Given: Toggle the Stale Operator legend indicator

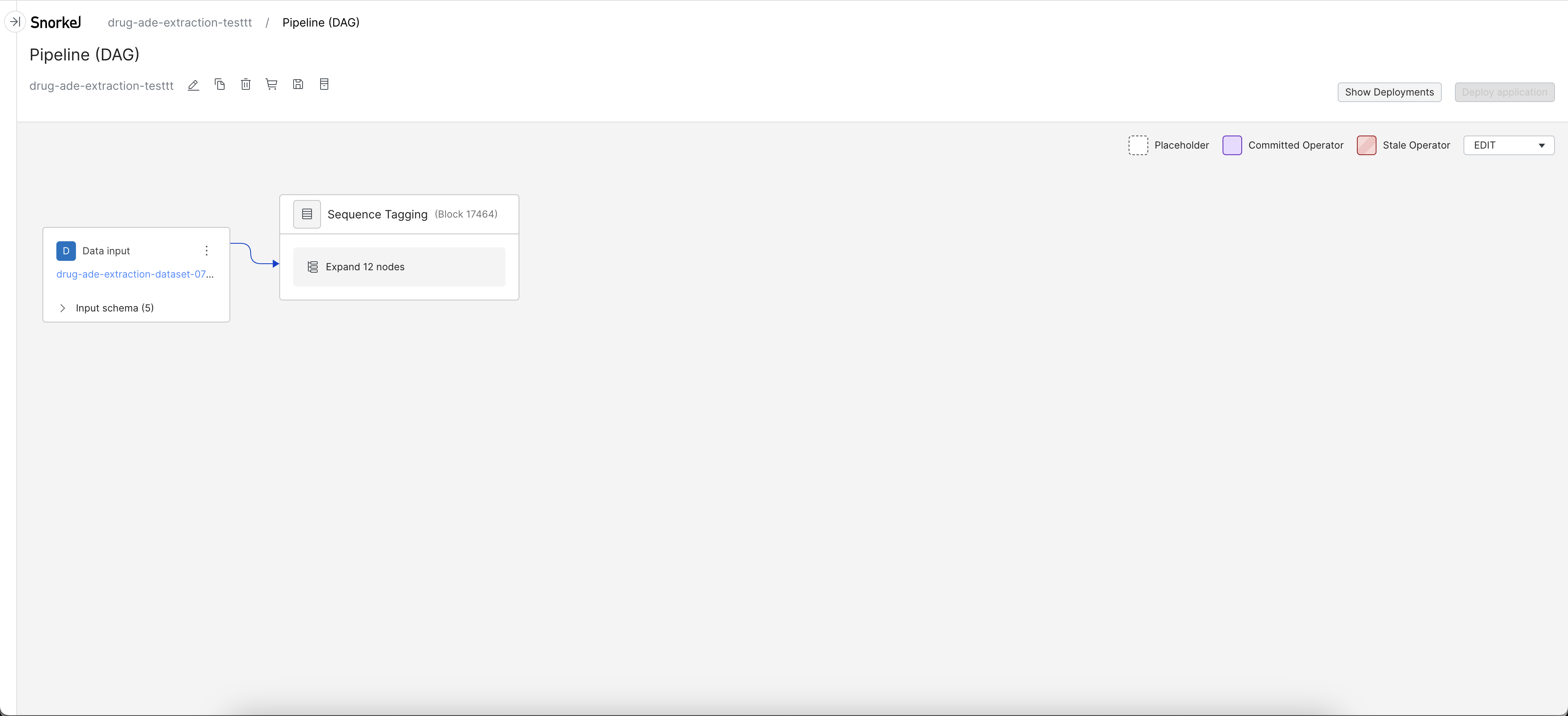Looking at the screenshot, I should tap(1366, 145).
